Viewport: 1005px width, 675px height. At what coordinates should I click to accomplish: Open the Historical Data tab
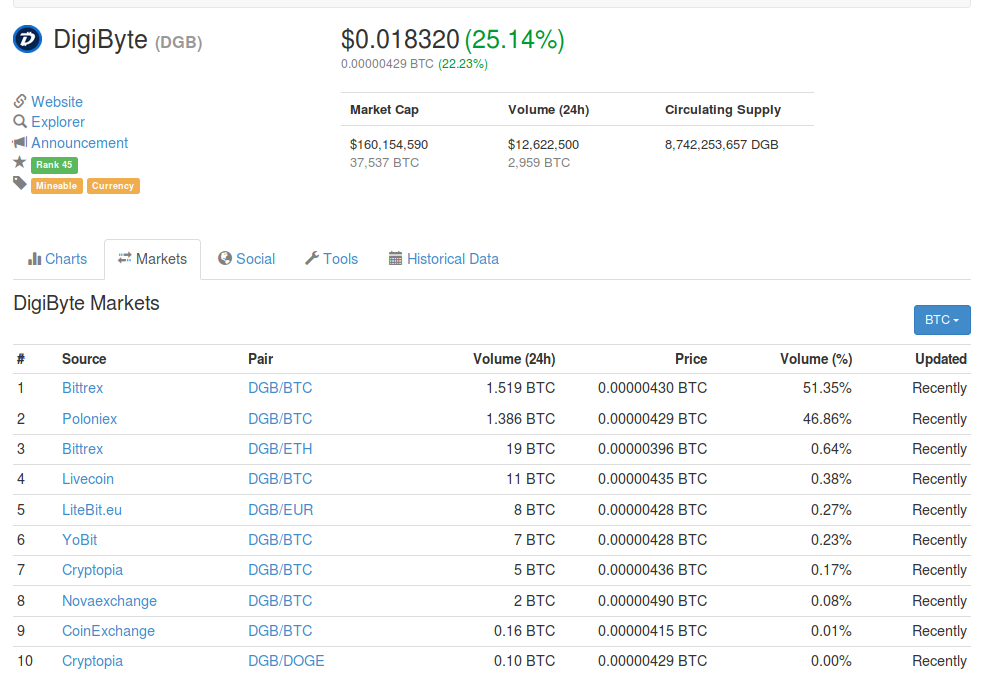444,259
